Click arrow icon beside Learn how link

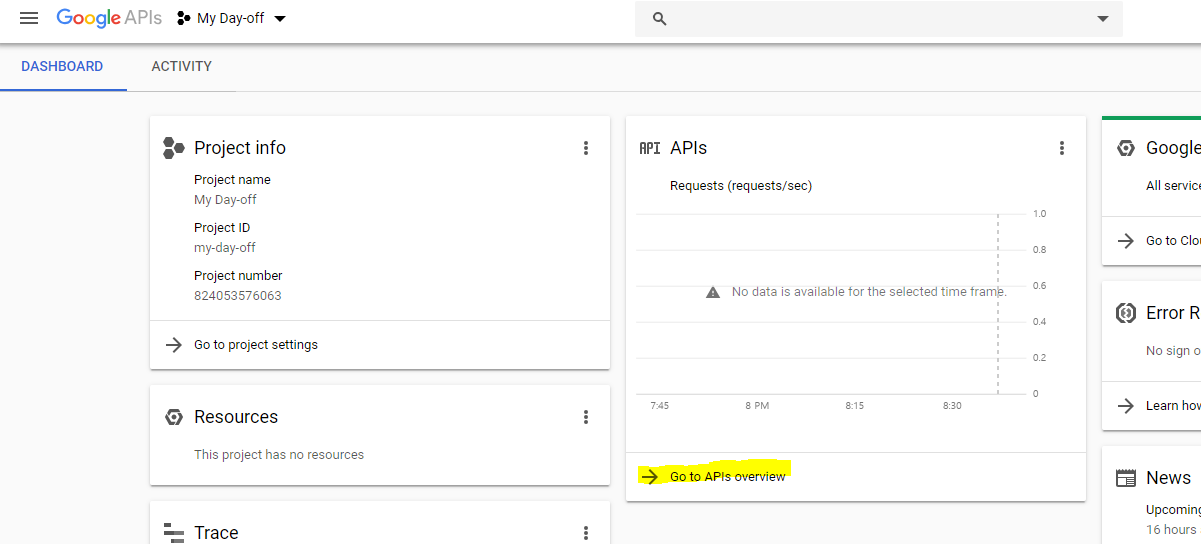(x=1126, y=405)
